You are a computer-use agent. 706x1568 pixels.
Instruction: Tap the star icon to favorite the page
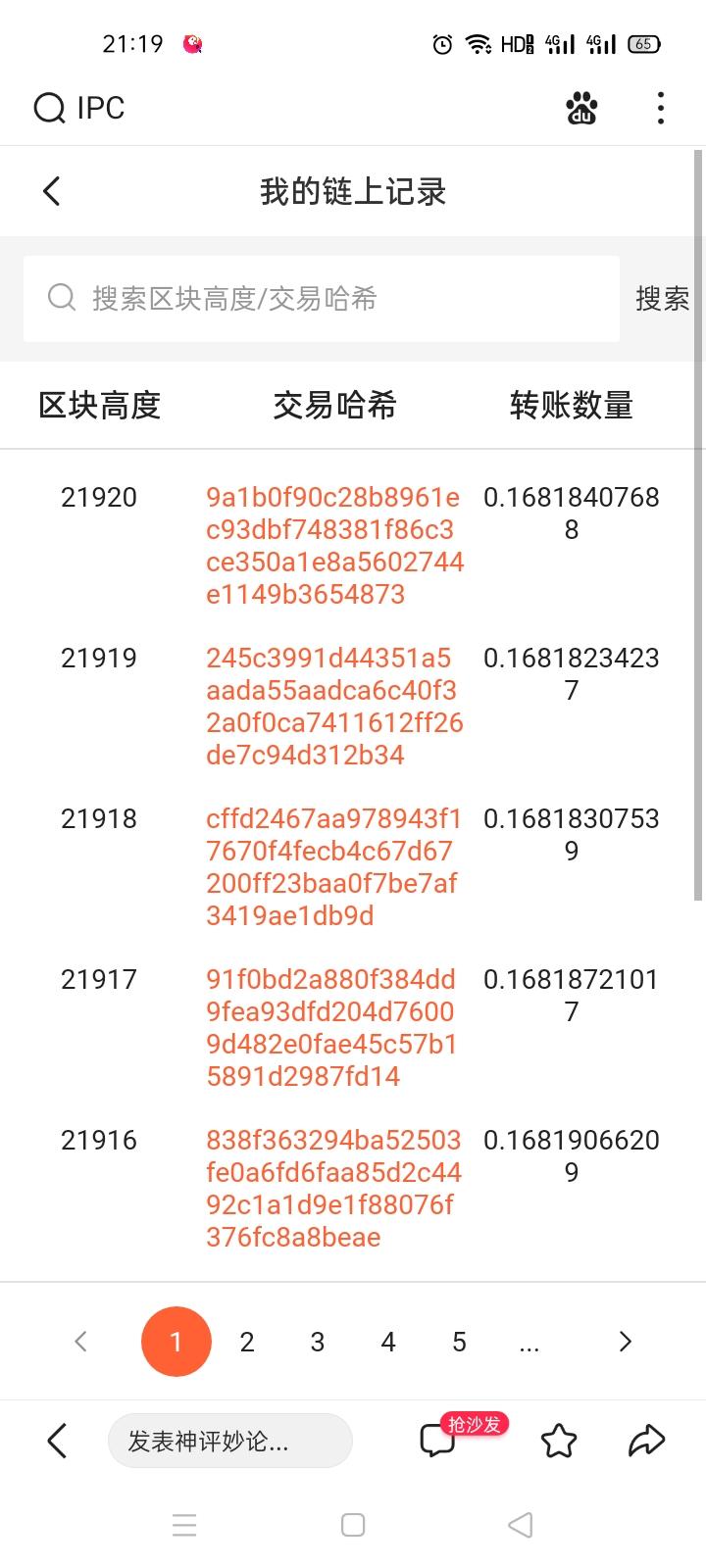click(558, 1441)
